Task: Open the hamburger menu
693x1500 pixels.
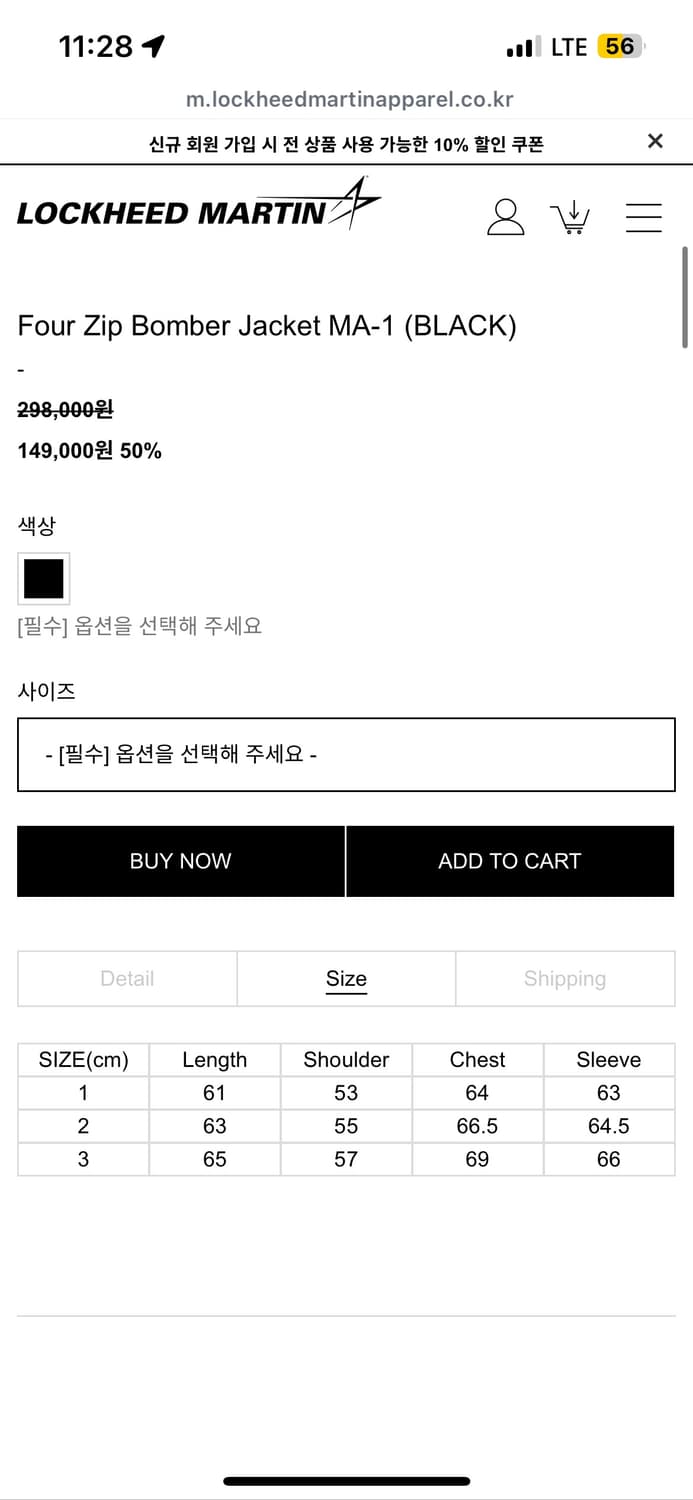Action: 643,217
